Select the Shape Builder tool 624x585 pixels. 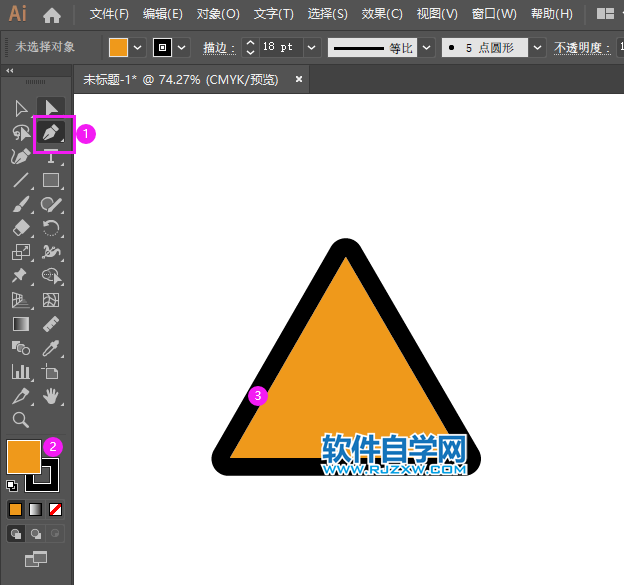coord(52,276)
